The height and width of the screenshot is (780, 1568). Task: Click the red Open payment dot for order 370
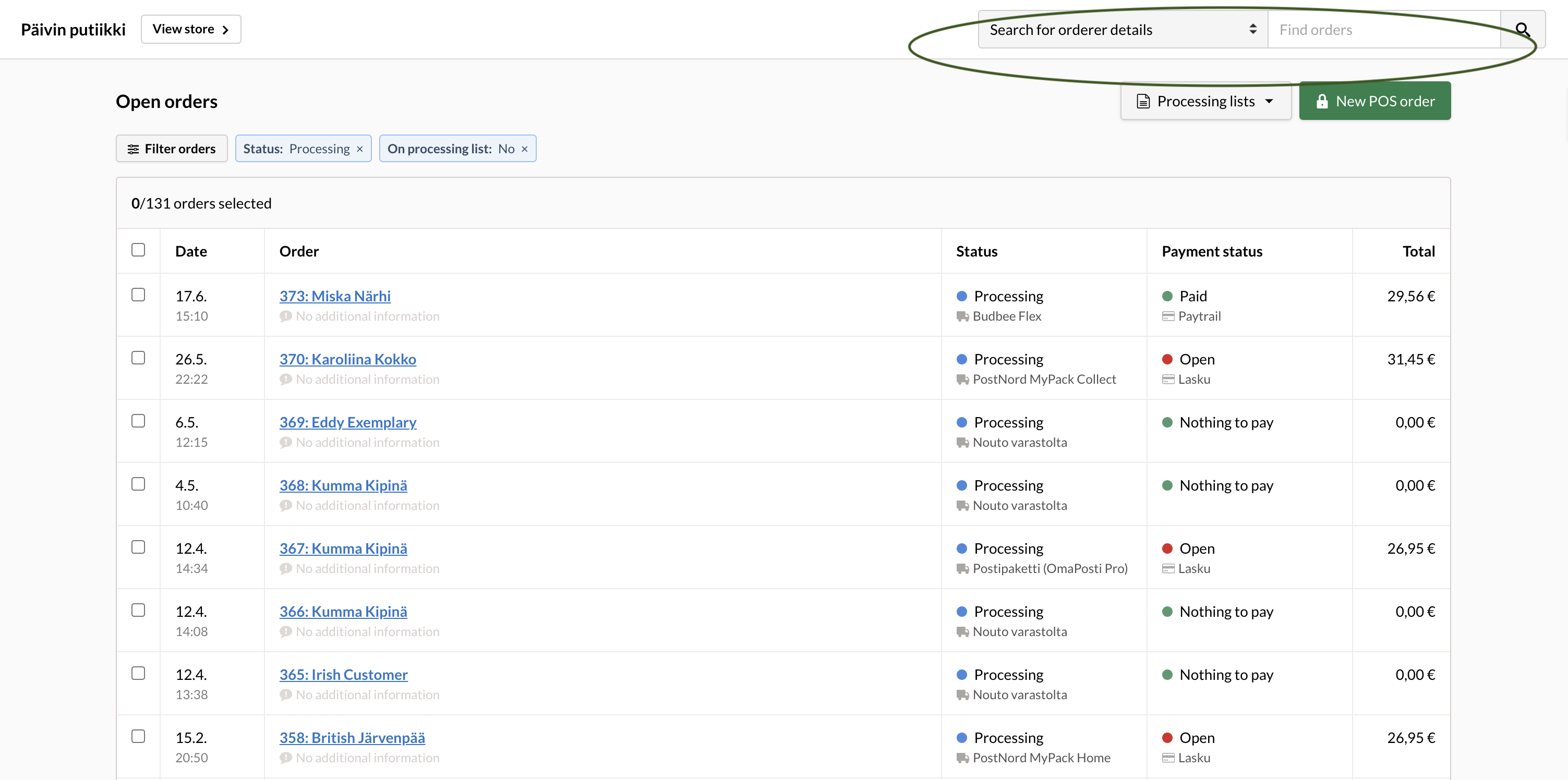[x=1167, y=360]
